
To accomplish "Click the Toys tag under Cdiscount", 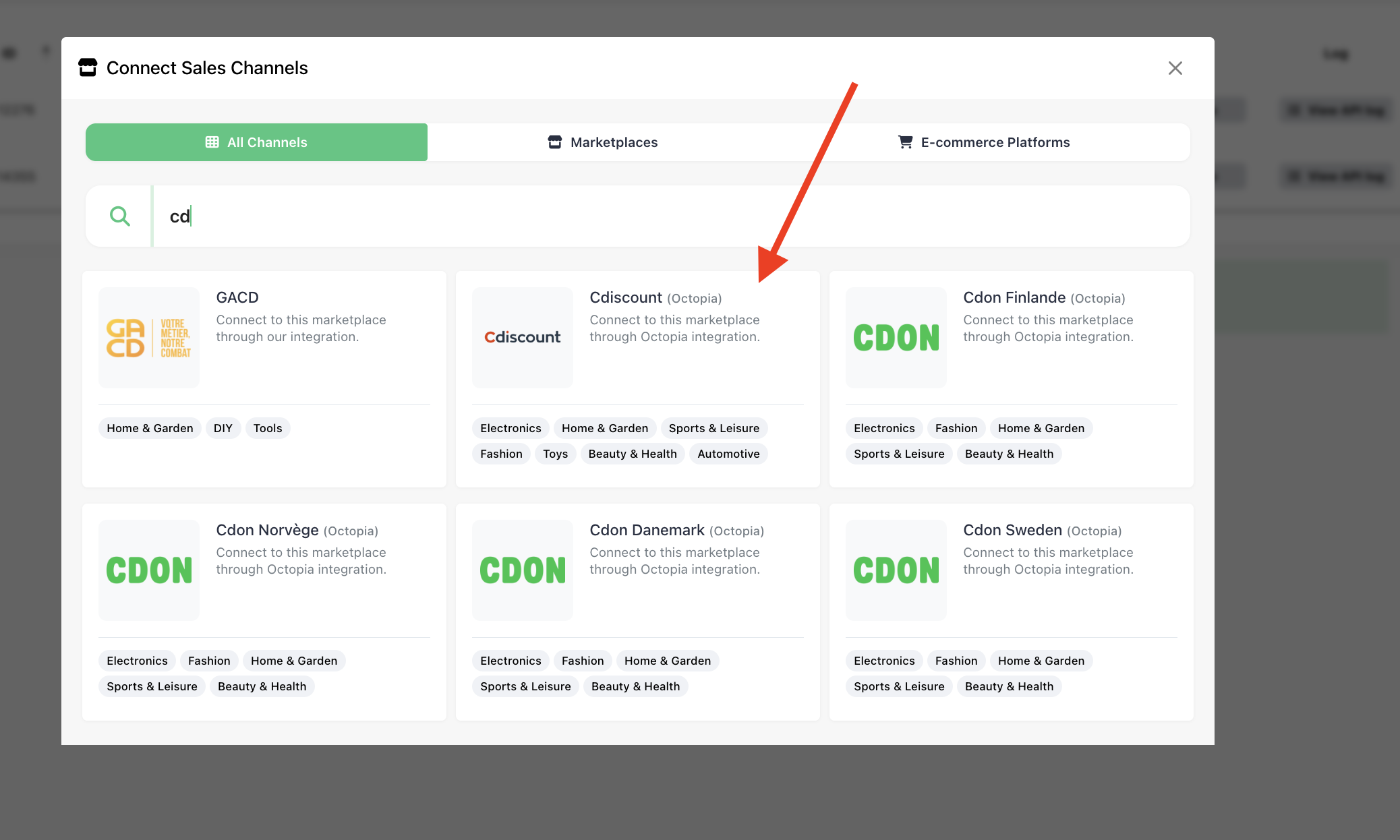I will (555, 454).
